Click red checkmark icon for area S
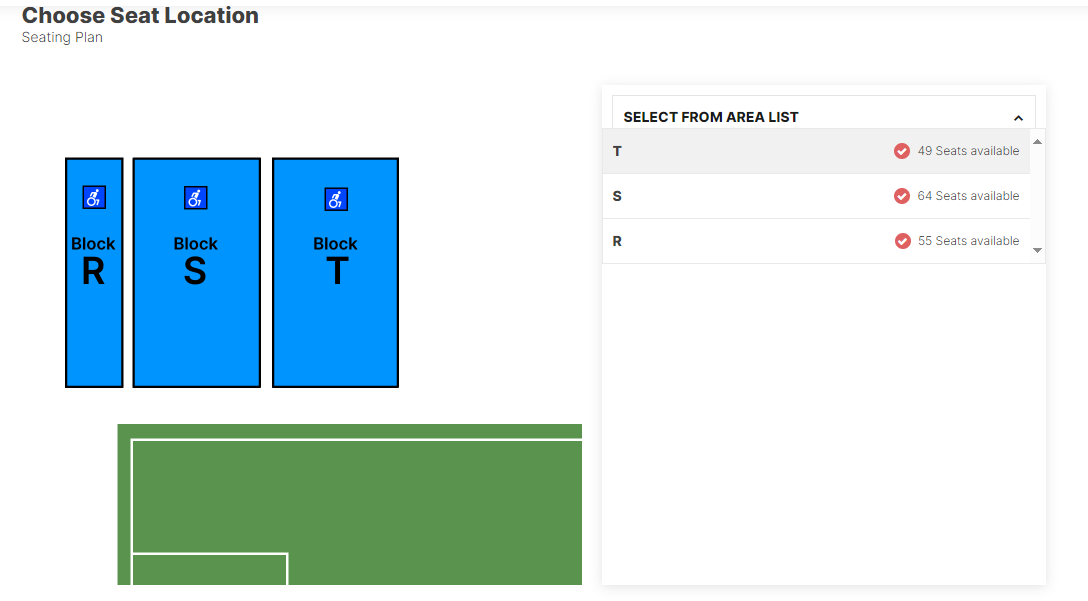Screen dimensions: 1088x601 click(902, 196)
